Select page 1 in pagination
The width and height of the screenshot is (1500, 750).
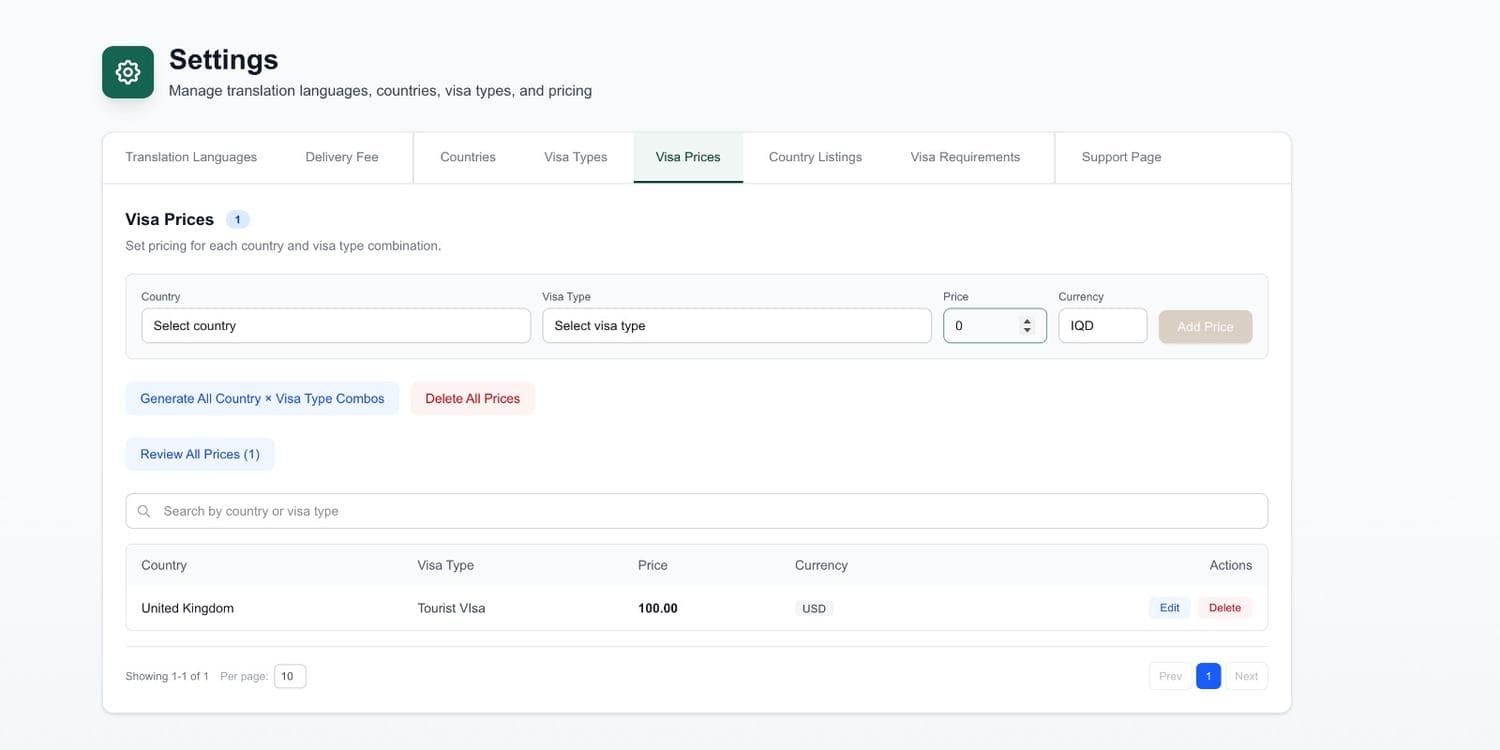pyautogui.click(x=1208, y=676)
